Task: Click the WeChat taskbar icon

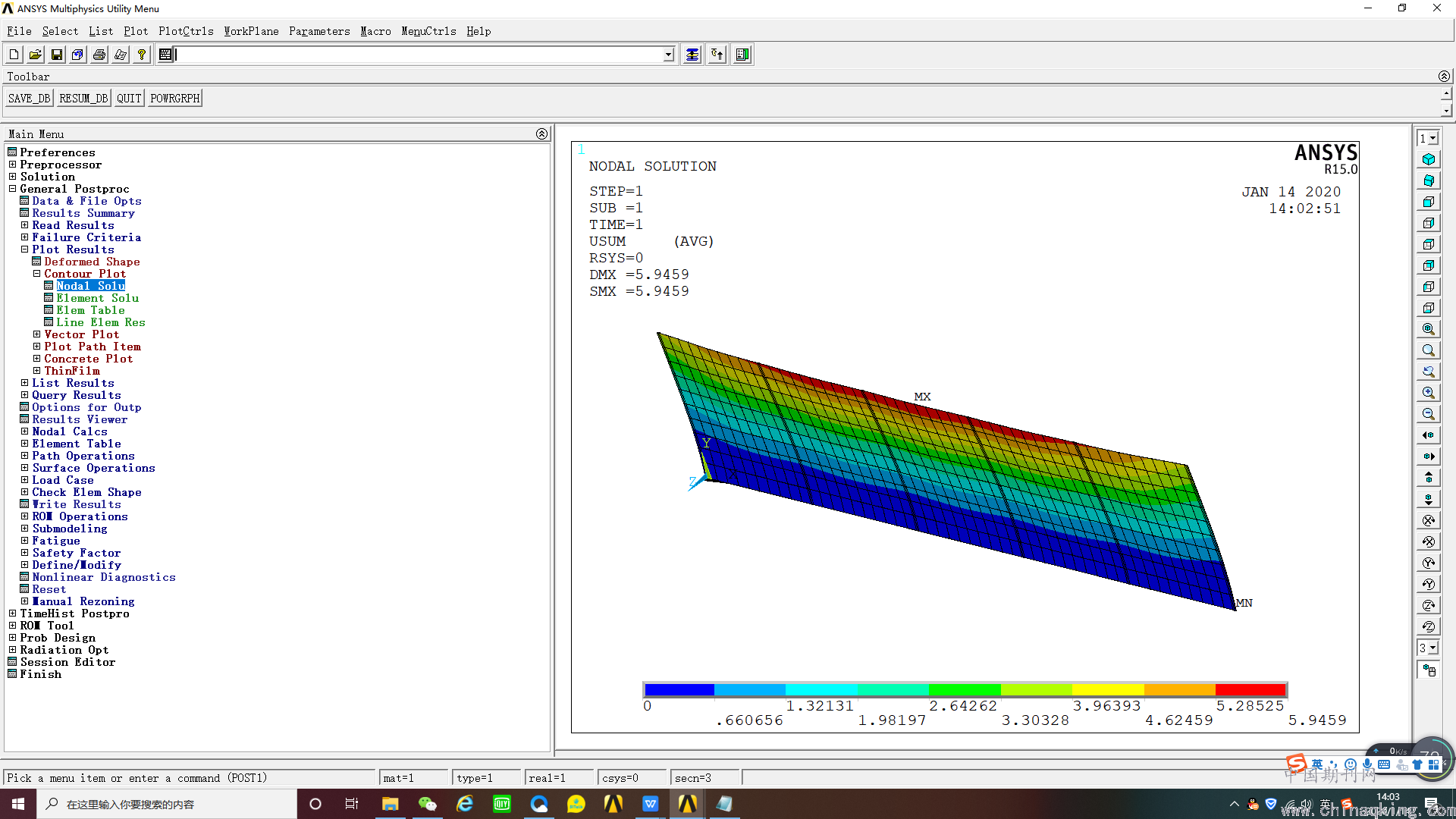Action: [428, 804]
